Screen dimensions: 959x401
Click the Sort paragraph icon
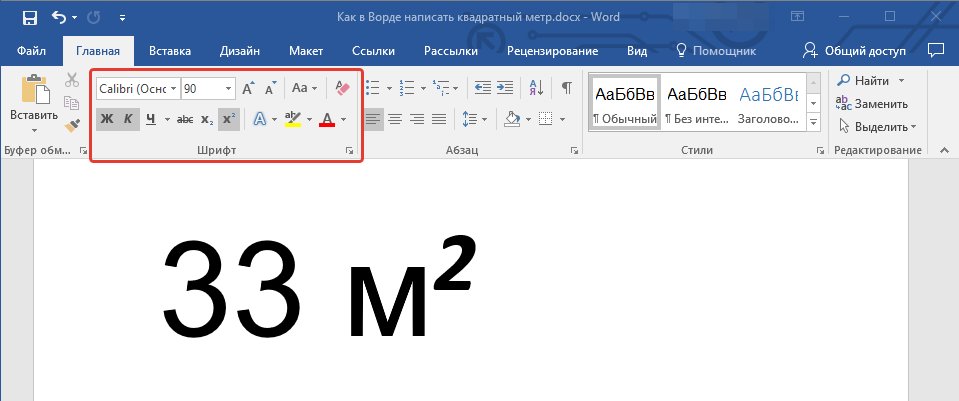point(535,88)
